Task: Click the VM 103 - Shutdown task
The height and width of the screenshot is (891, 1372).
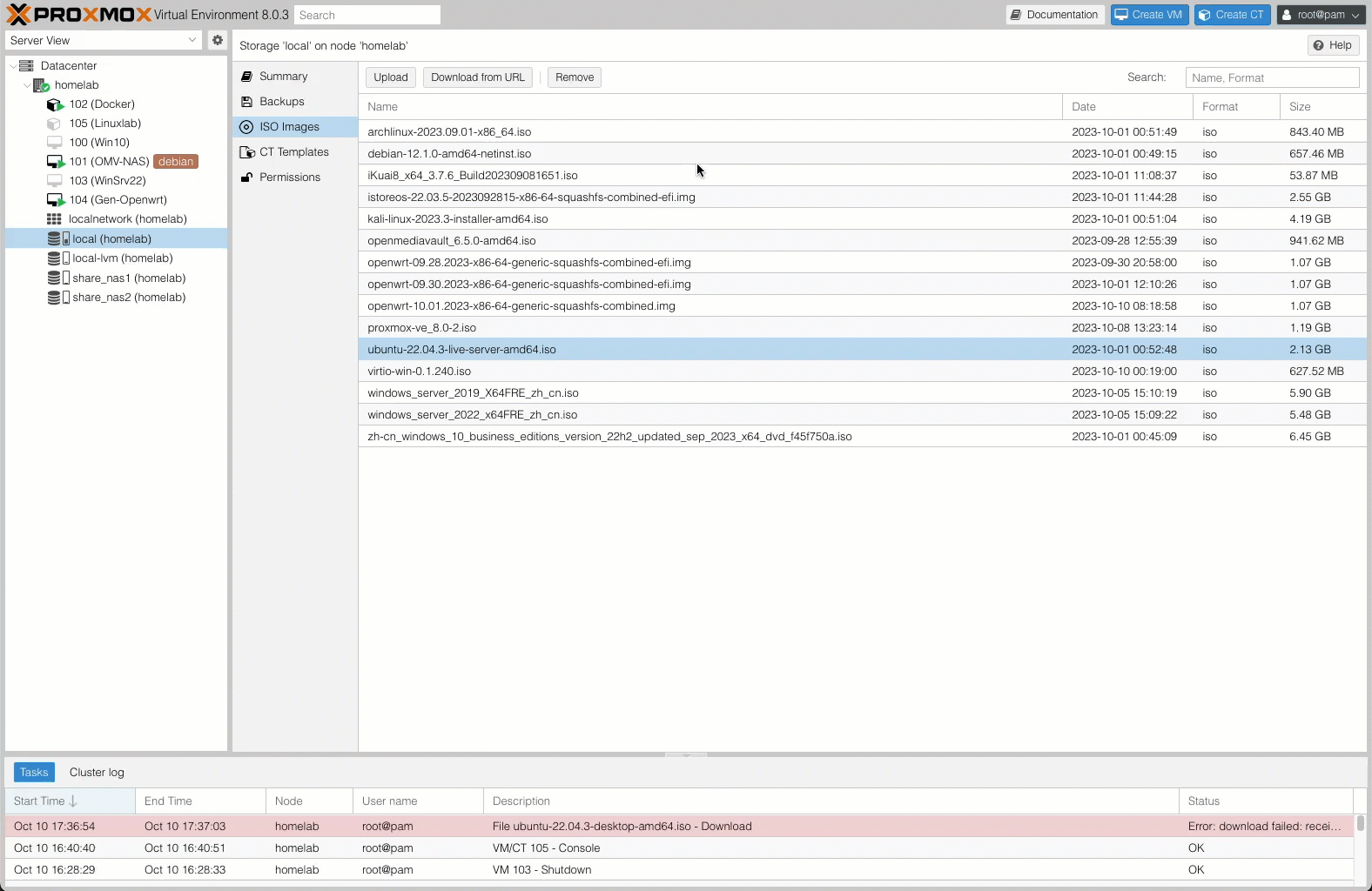Action: [679, 870]
